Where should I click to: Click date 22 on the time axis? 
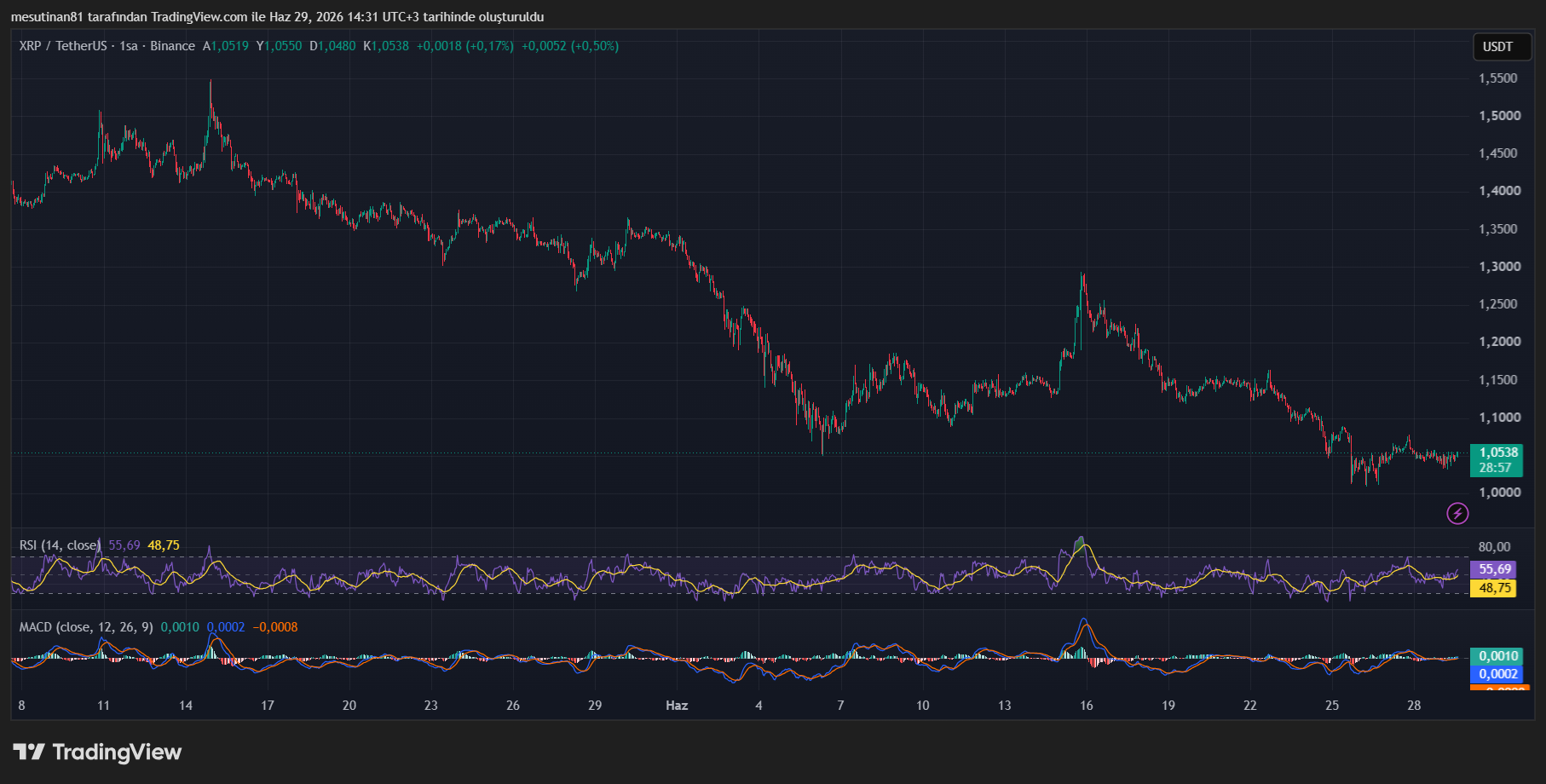click(1250, 706)
